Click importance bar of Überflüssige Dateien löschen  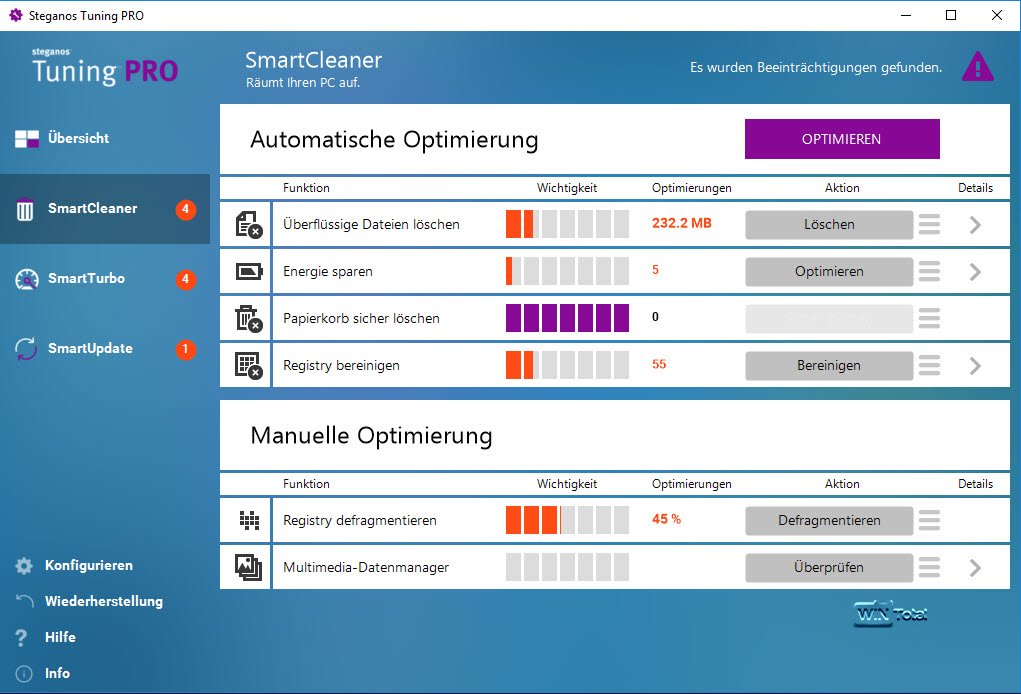click(x=567, y=224)
